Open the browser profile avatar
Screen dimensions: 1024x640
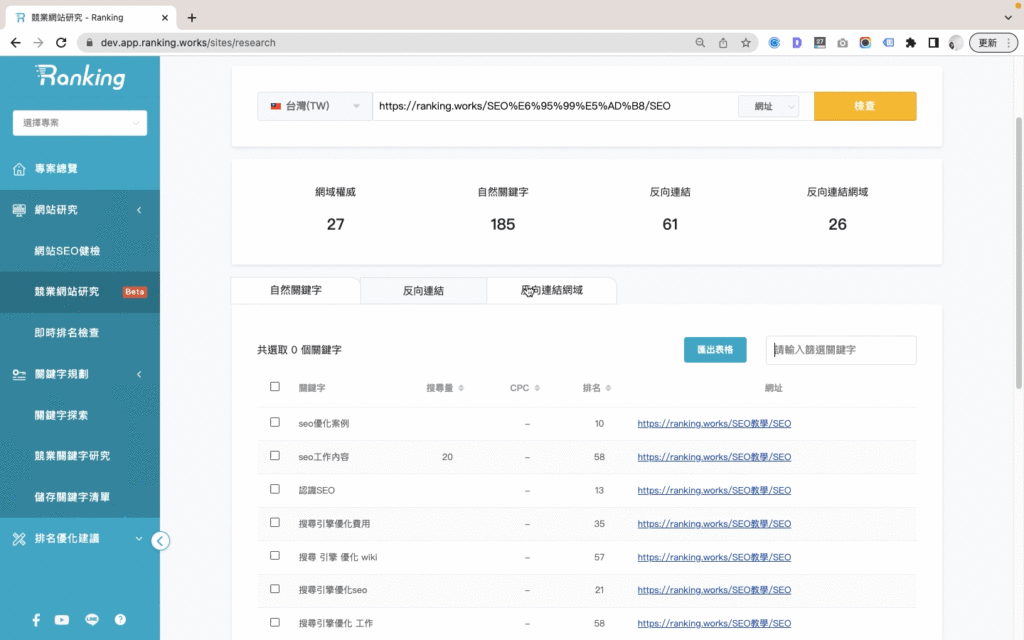pyautogui.click(x=955, y=42)
